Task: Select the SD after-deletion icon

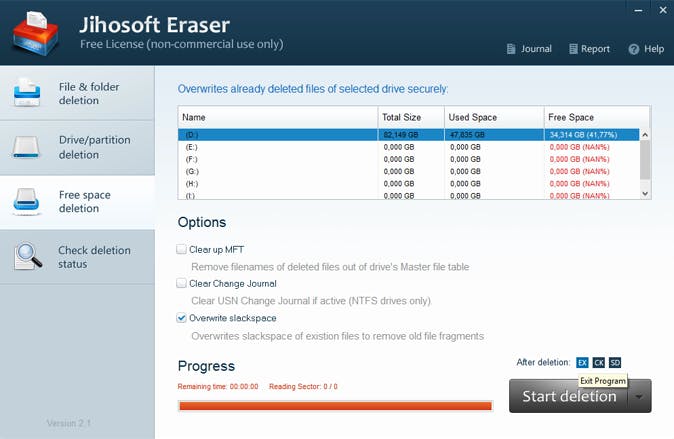Action: click(x=615, y=362)
